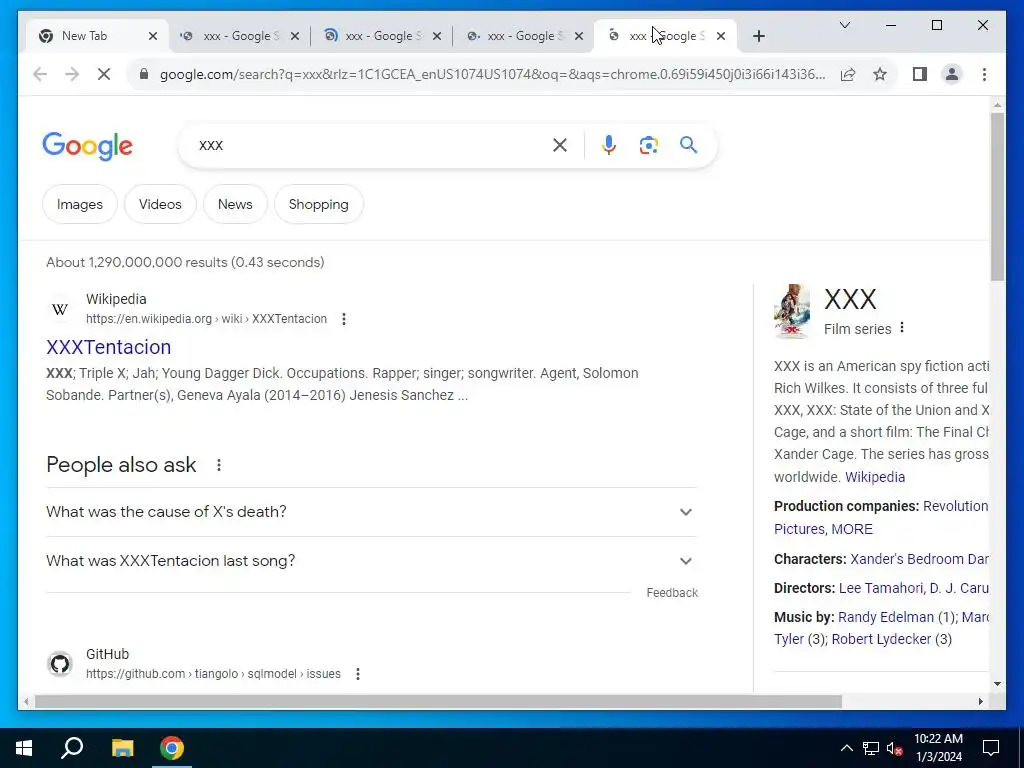Viewport: 1024px width, 768px height.
Task: Open more options for XXX film series panel
Action: (902, 328)
